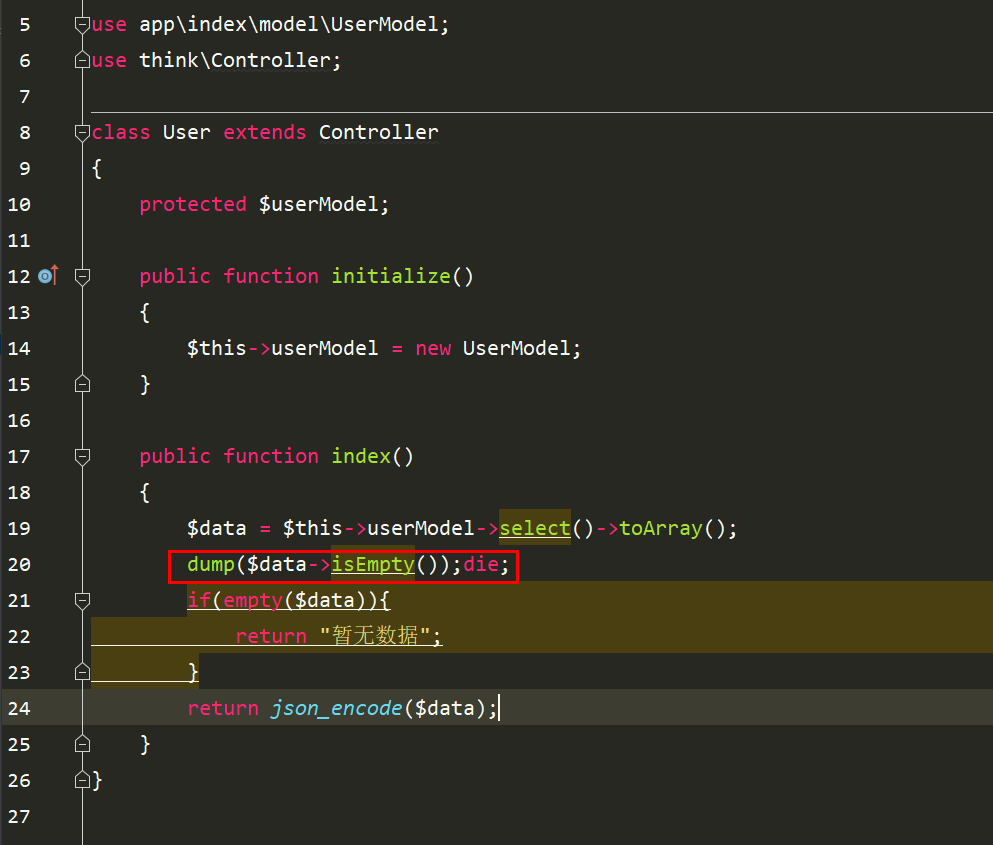
Task: Click fold end marker at line 23
Action: tap(82, 672)
